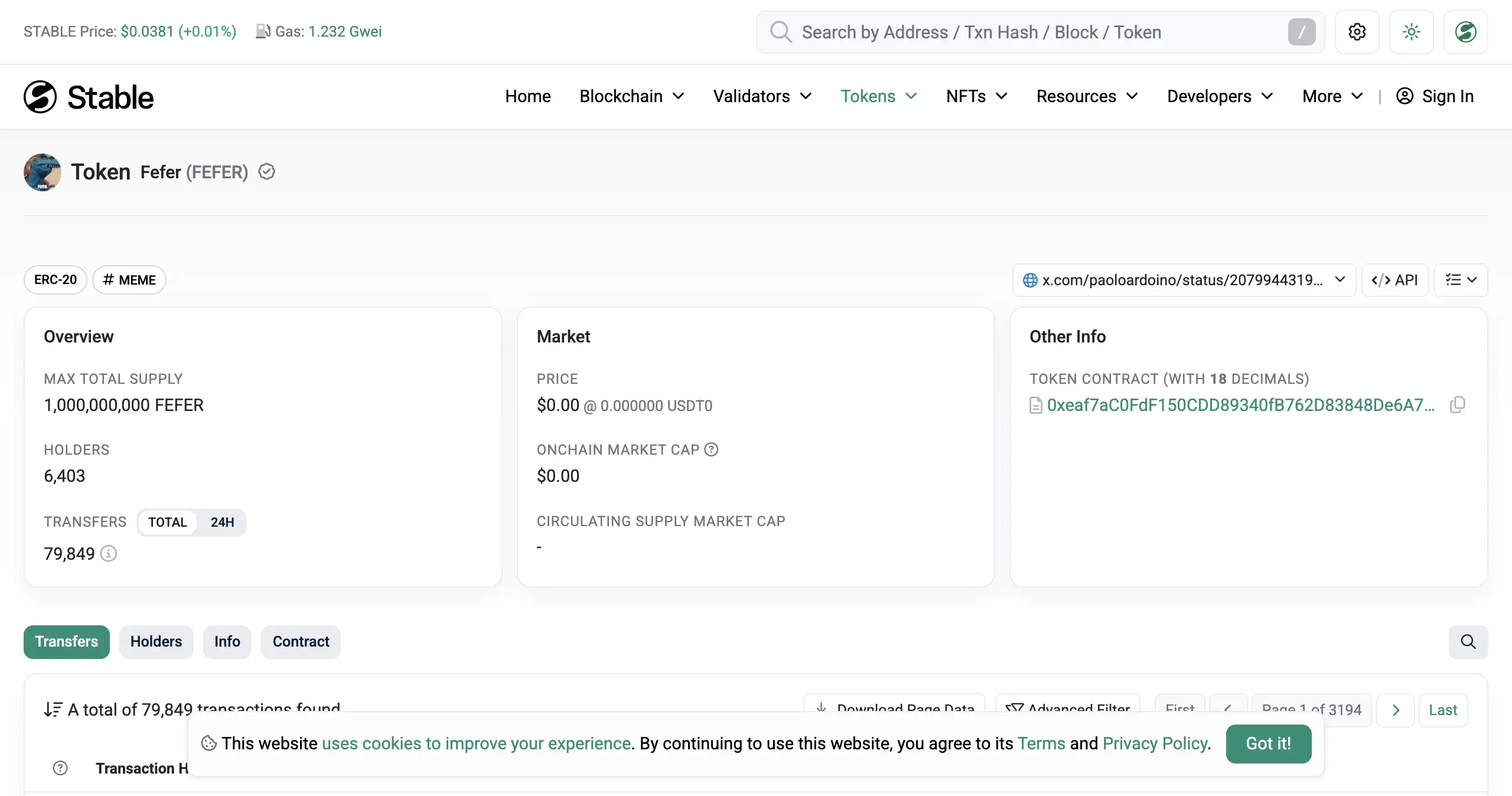Click 'uses cookies to improve your experience' link
Viewport: 1512px width, 796px height.
point(476,743)
